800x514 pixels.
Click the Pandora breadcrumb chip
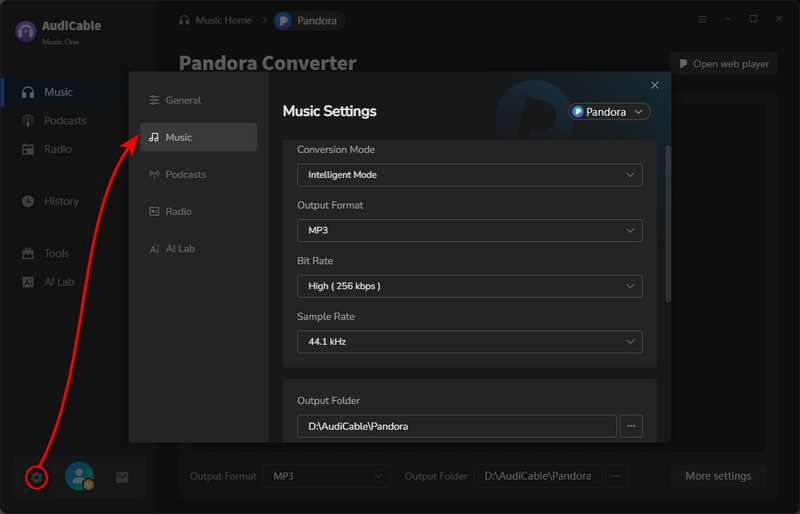pyautogui.click(x=309, y=21)
